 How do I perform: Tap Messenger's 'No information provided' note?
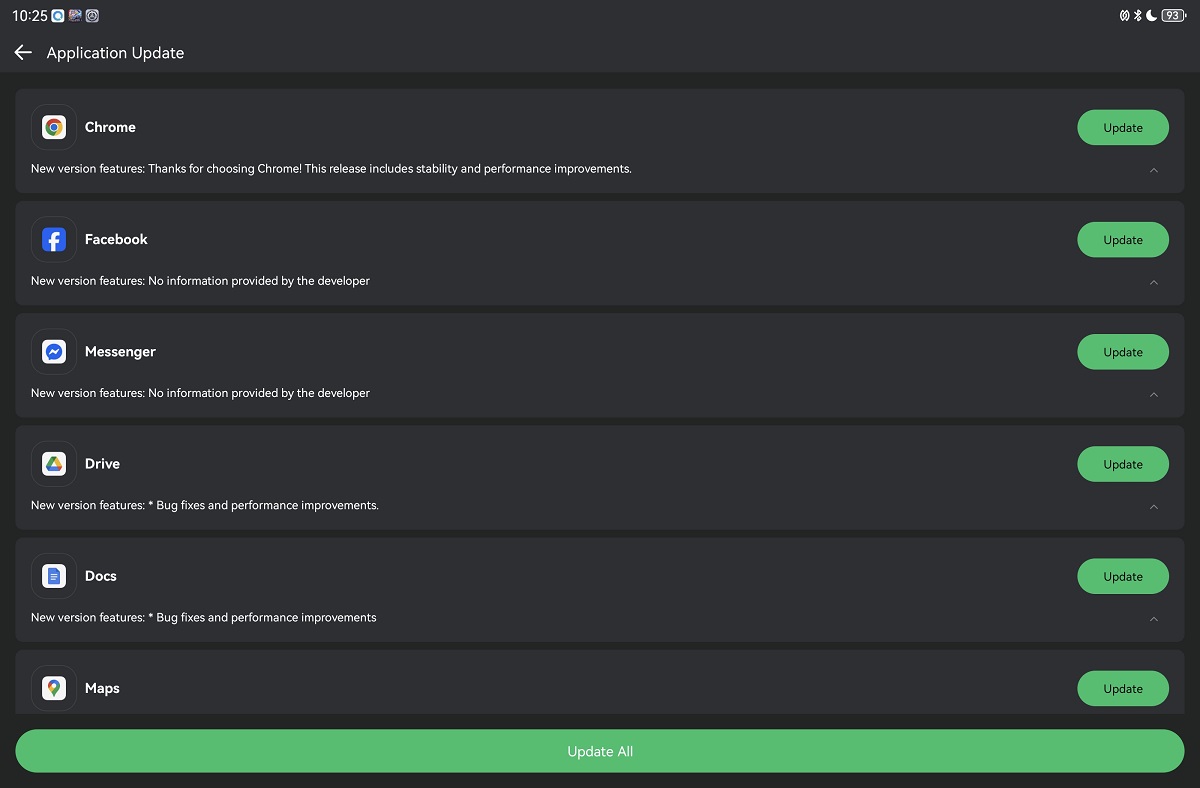(x=200, y=393)
